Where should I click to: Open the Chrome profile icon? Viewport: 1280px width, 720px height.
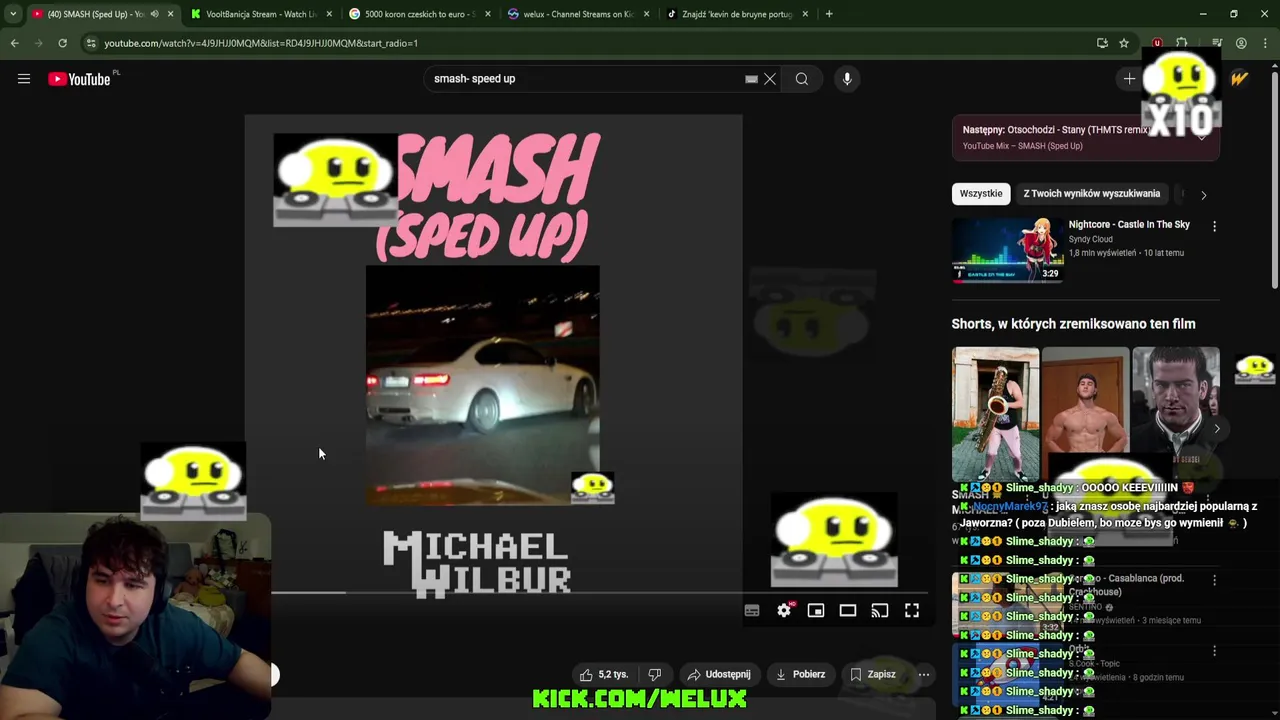[1241, 43]
